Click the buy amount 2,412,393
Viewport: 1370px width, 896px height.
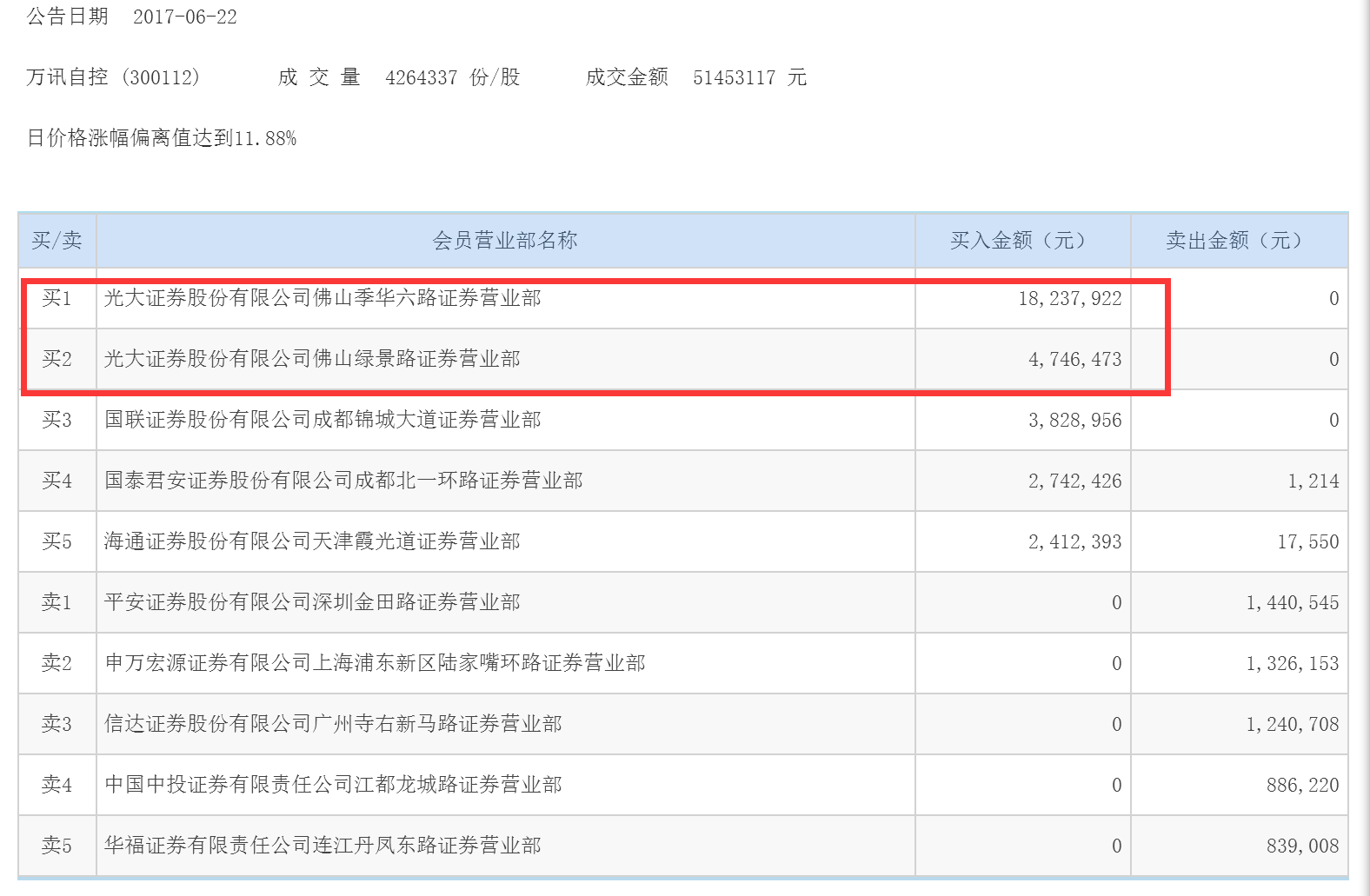tap(1075, 542)
